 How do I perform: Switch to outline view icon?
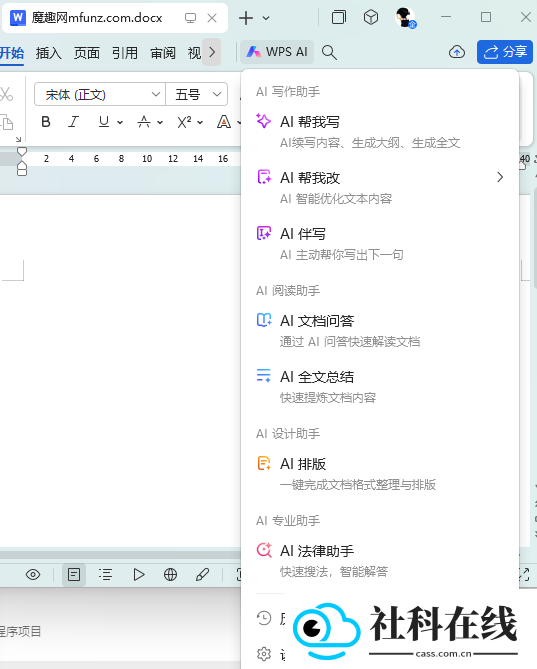105,575
